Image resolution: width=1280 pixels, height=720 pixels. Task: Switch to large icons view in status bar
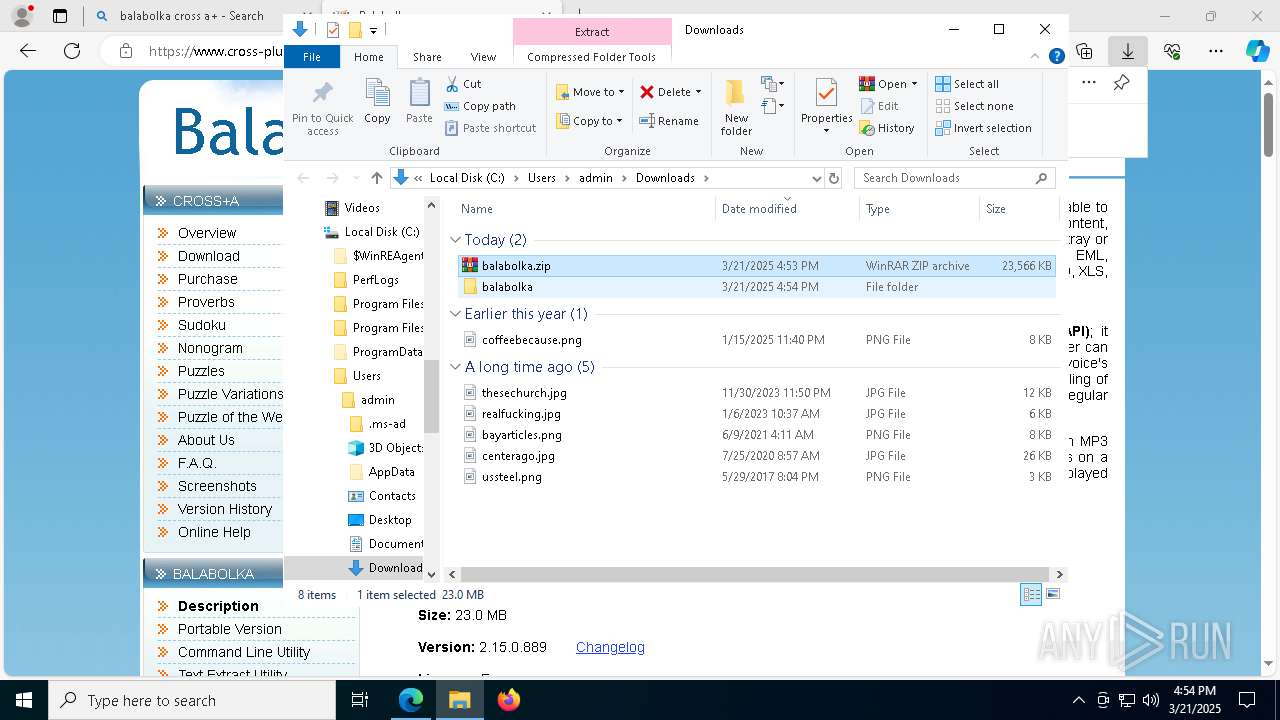pos(1052,594)
